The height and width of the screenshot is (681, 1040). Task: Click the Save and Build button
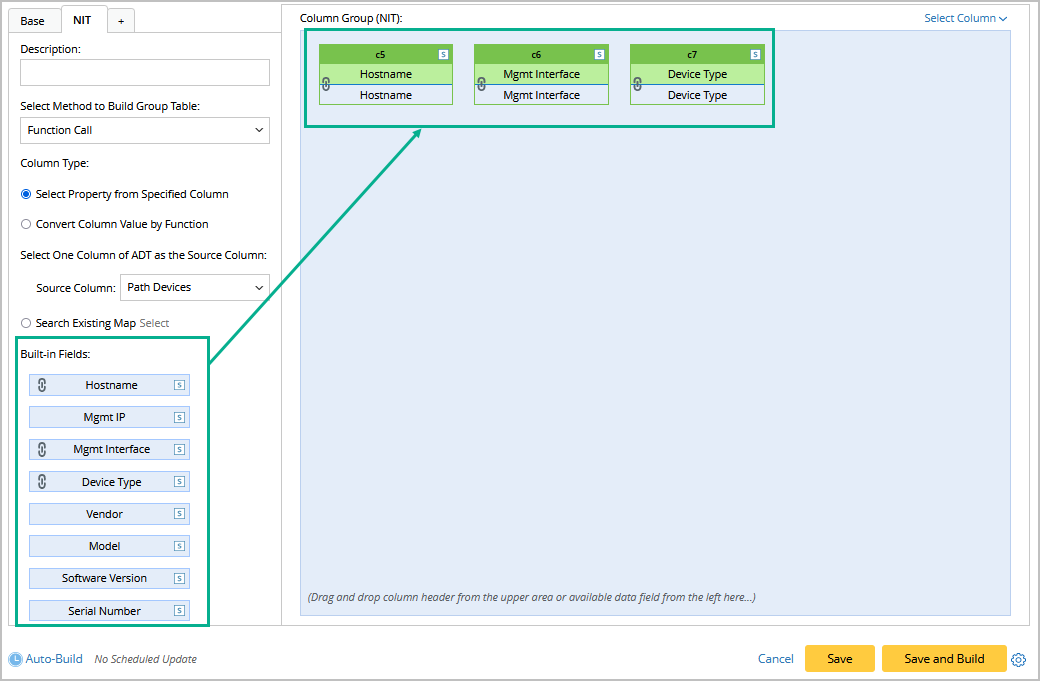tap(944, 658)
